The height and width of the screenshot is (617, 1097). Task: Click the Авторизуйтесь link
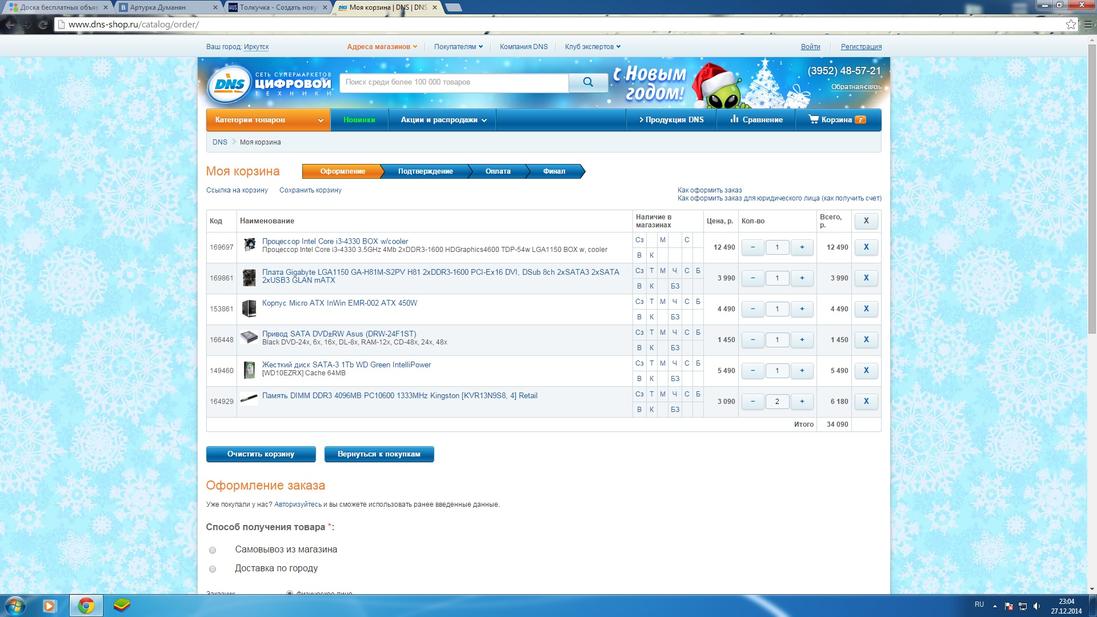(x=298, y=504)
